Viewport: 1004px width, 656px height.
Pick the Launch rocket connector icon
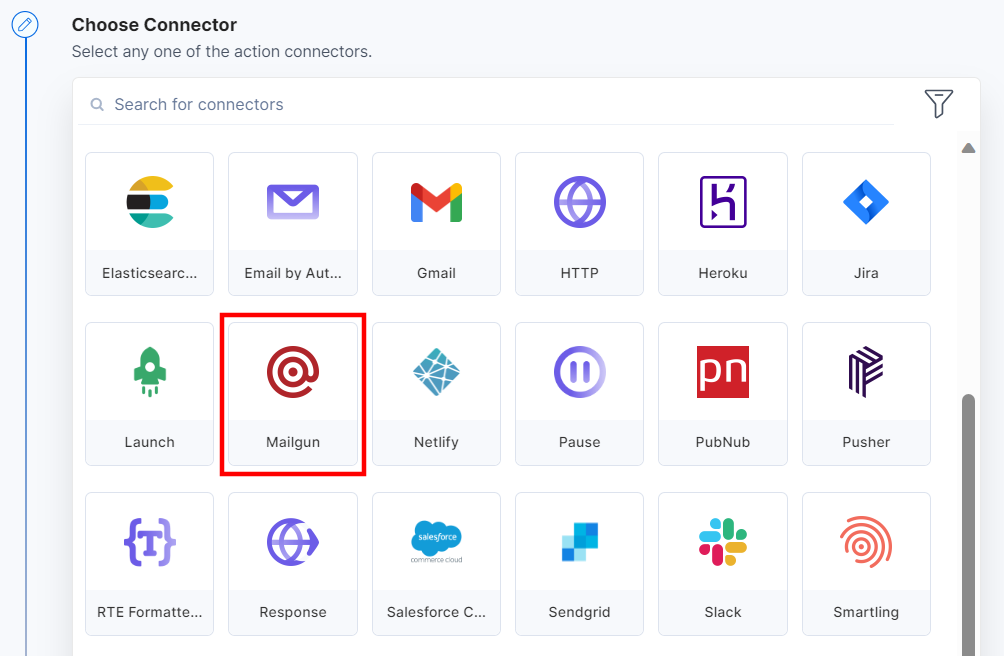point(150,372)
